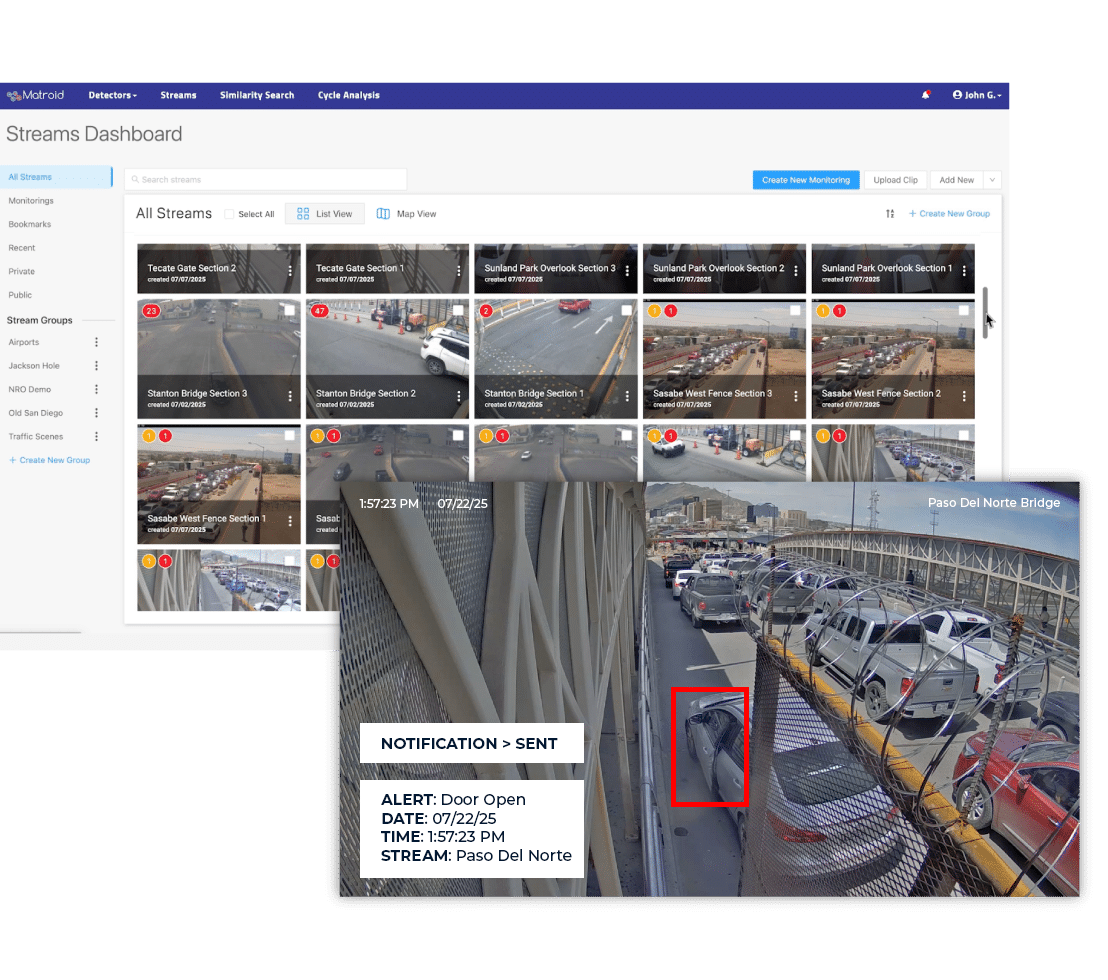1108x980 pixels.
Task: Click the Add New button
Action: 957,180
